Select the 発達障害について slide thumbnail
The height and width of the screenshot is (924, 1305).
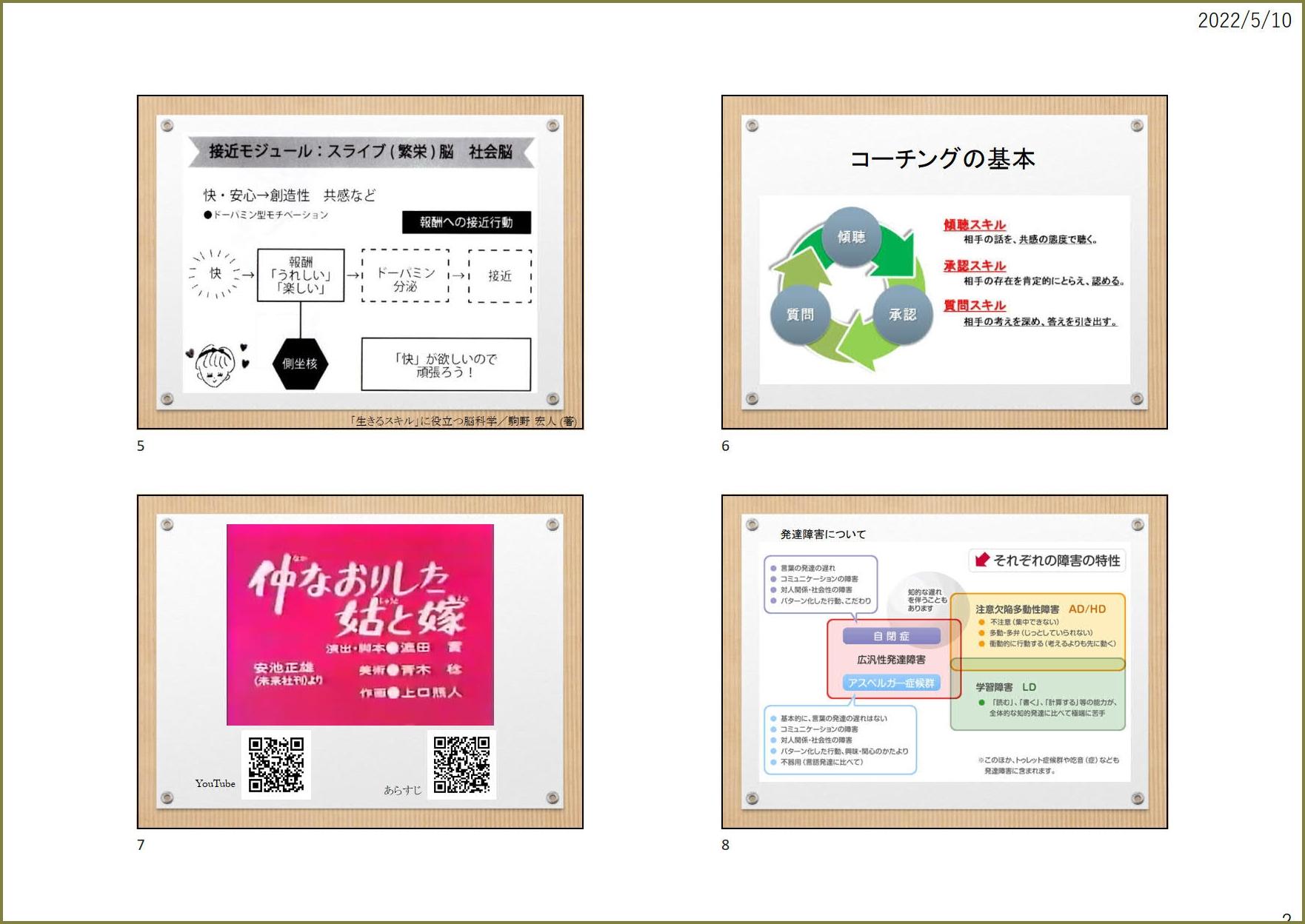[944, 662]
